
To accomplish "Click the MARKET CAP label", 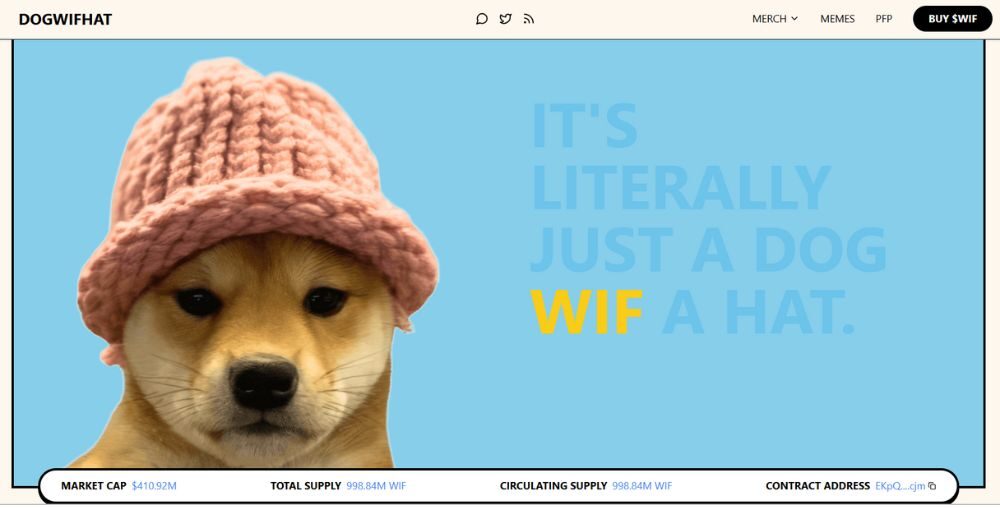I will [x=94, y=486].
